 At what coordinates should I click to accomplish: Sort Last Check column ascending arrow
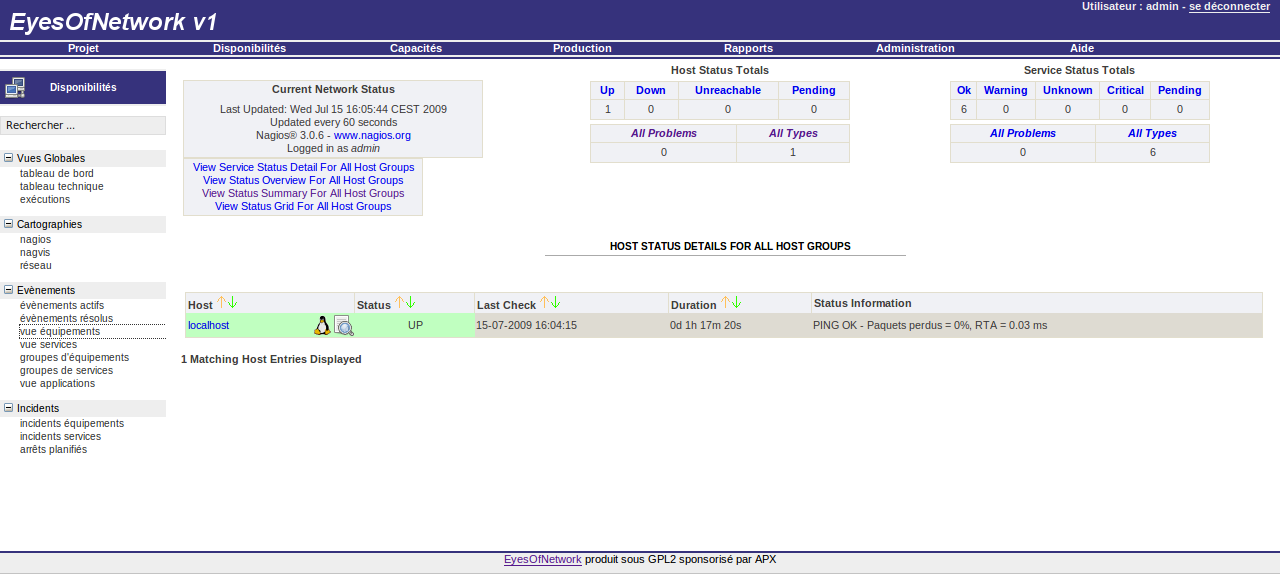click(x=545, y=303)
